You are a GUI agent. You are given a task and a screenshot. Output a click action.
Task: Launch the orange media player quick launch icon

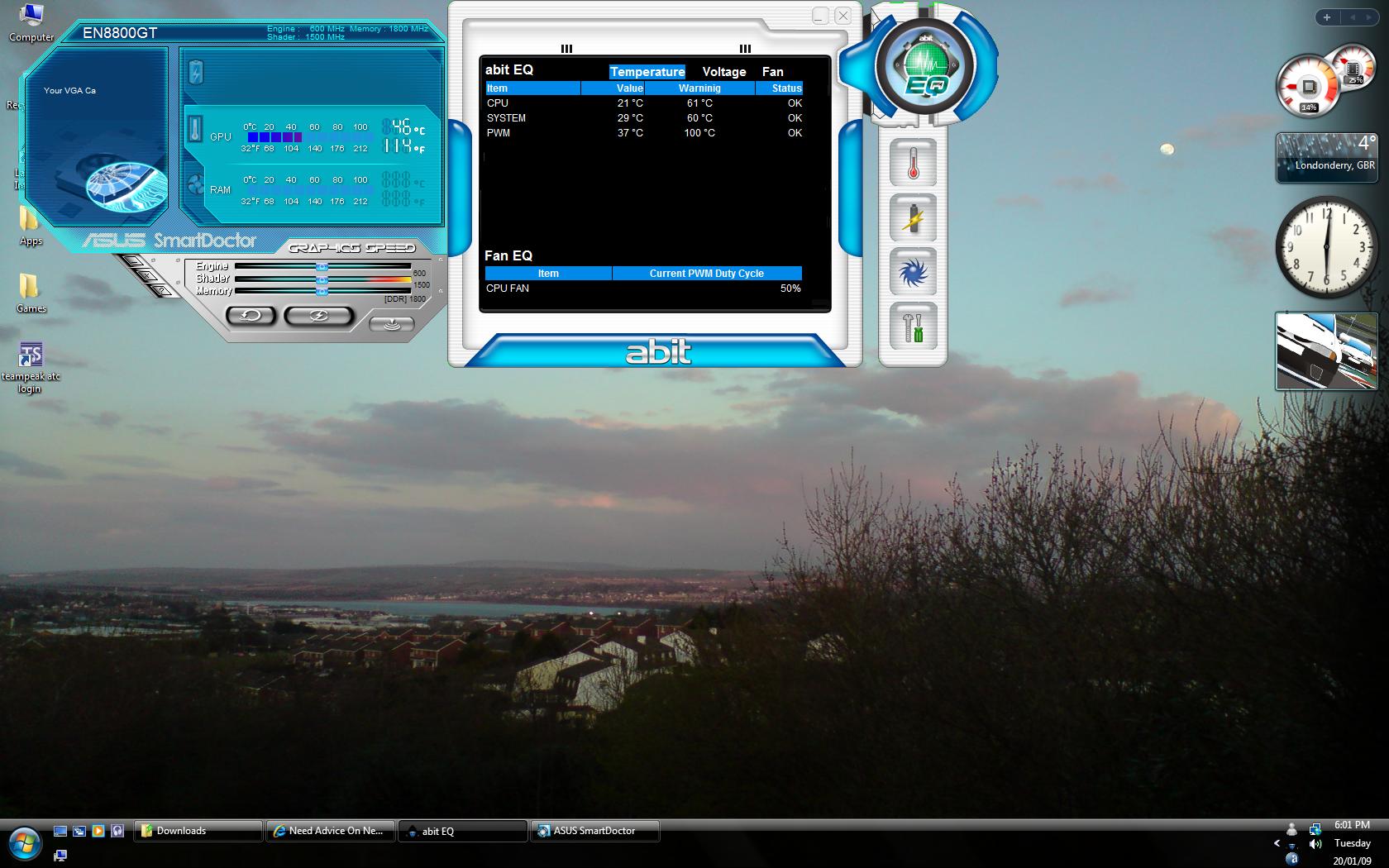tap(98, 831)
